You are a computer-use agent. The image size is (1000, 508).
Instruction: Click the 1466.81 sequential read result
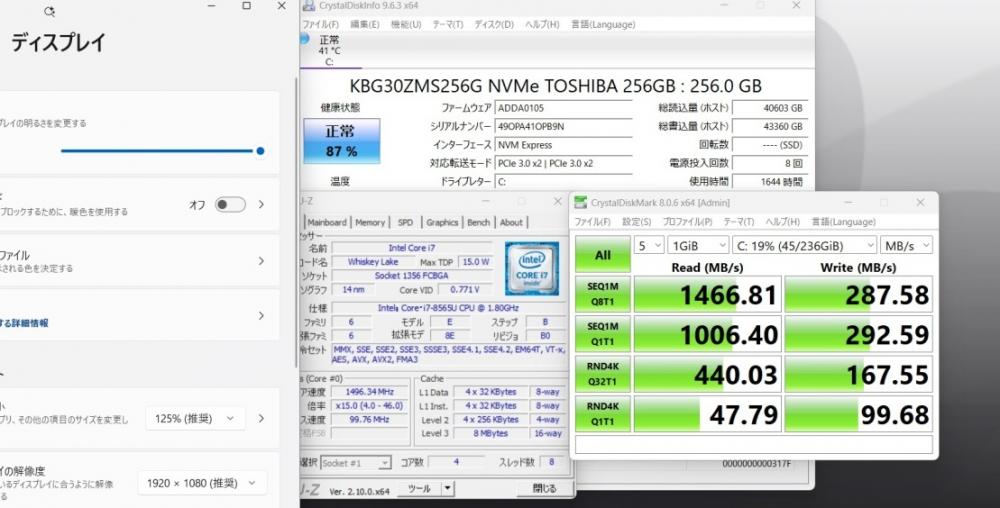coord(707,294)
